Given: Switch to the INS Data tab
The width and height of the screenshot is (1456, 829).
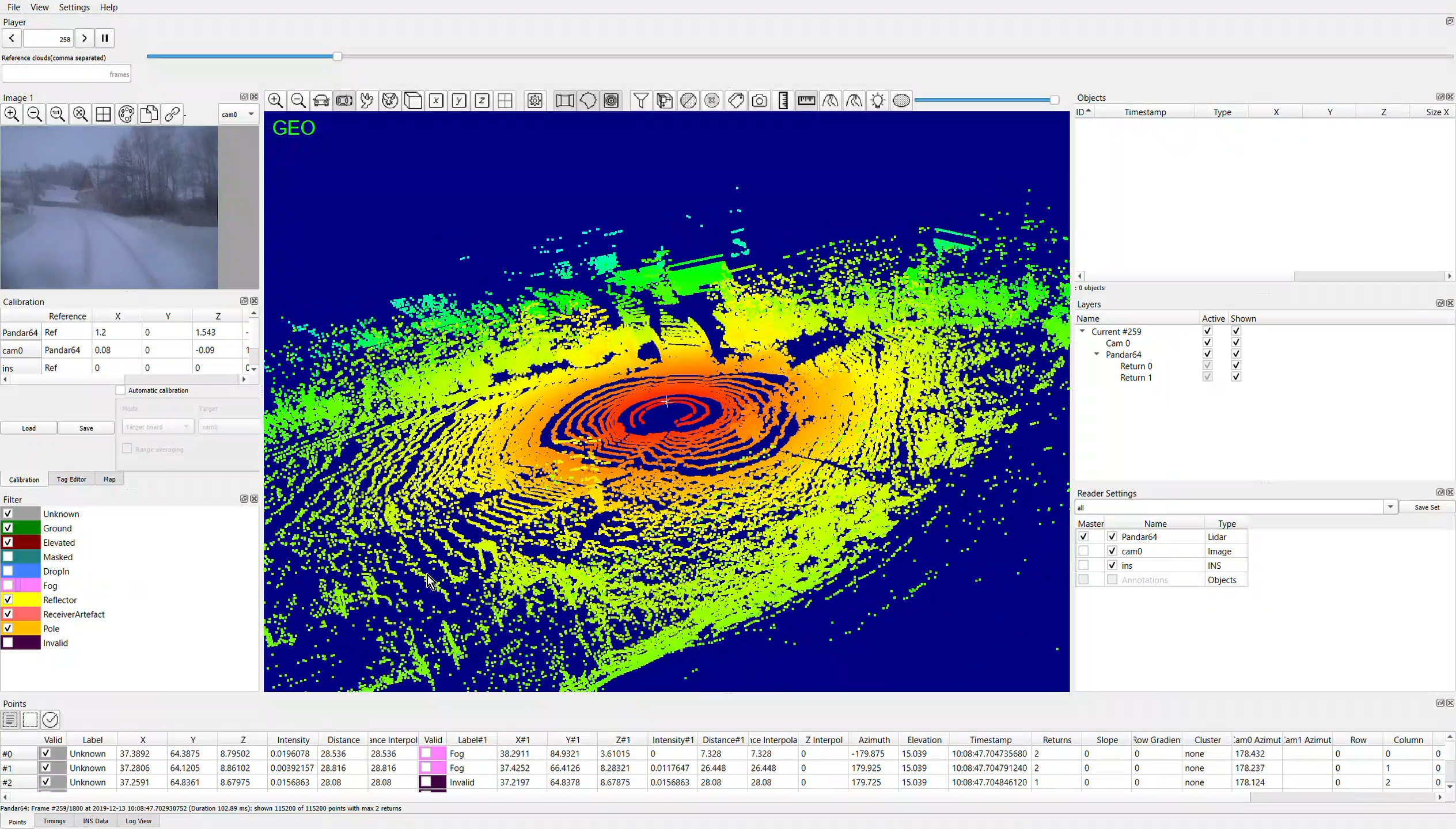Looking at the screenshot, I should (x=95, y=821).
